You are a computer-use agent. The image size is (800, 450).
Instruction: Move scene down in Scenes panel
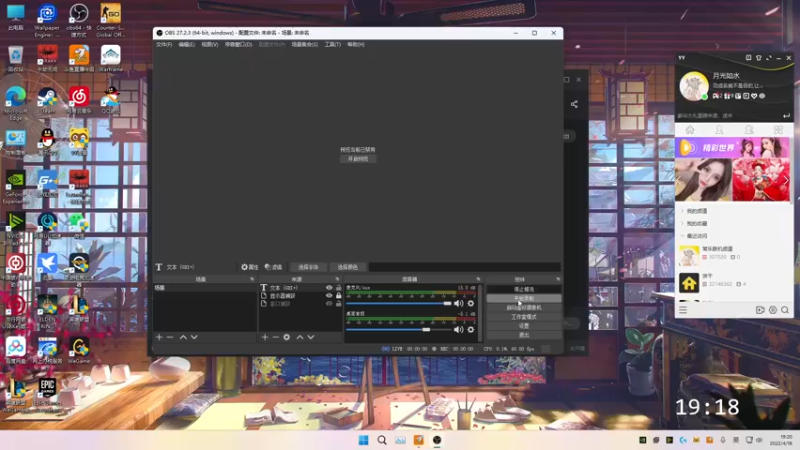point(194,337)
